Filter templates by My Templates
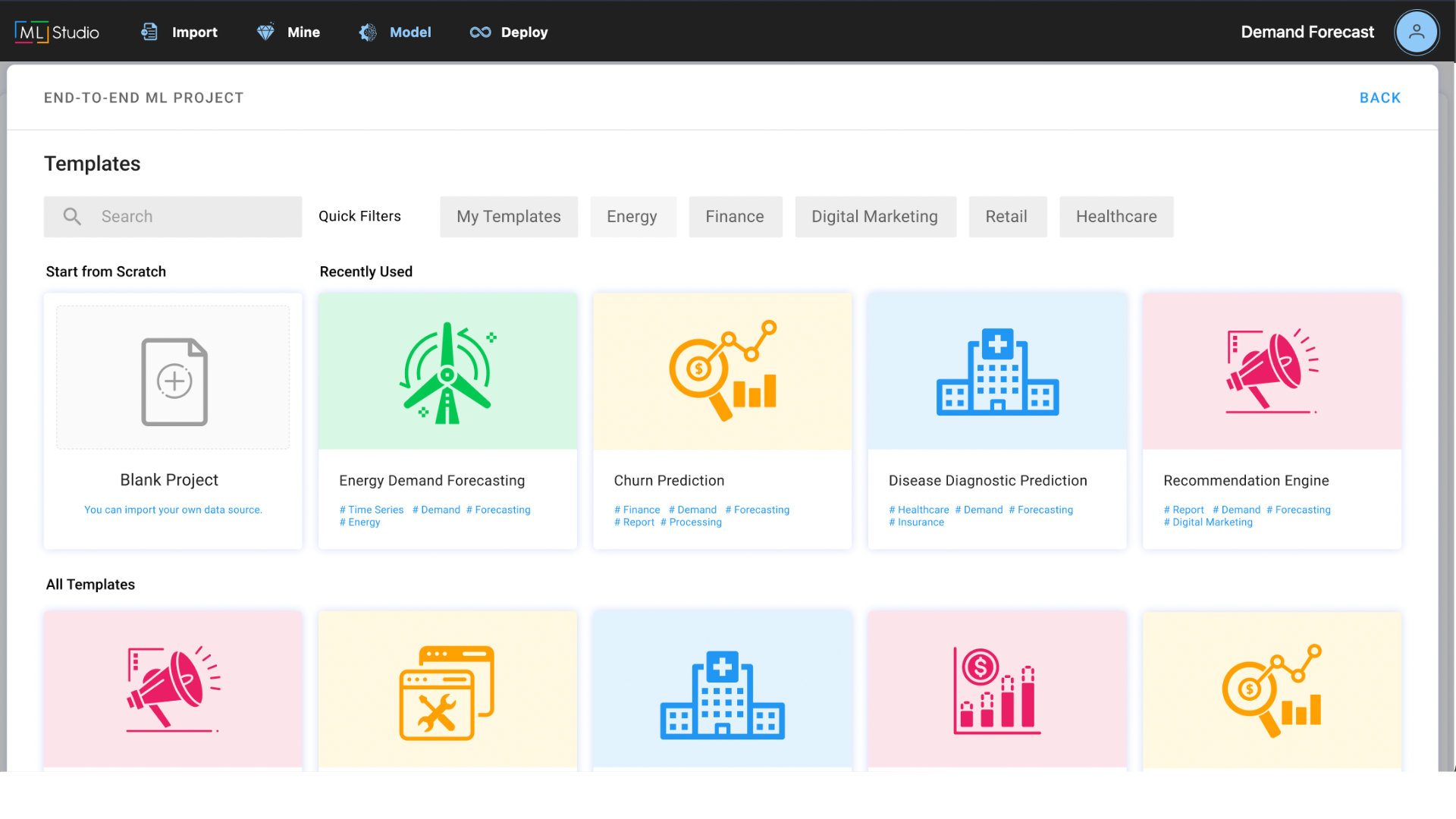This screenshot has width=1456, height=819. [508, 217]
